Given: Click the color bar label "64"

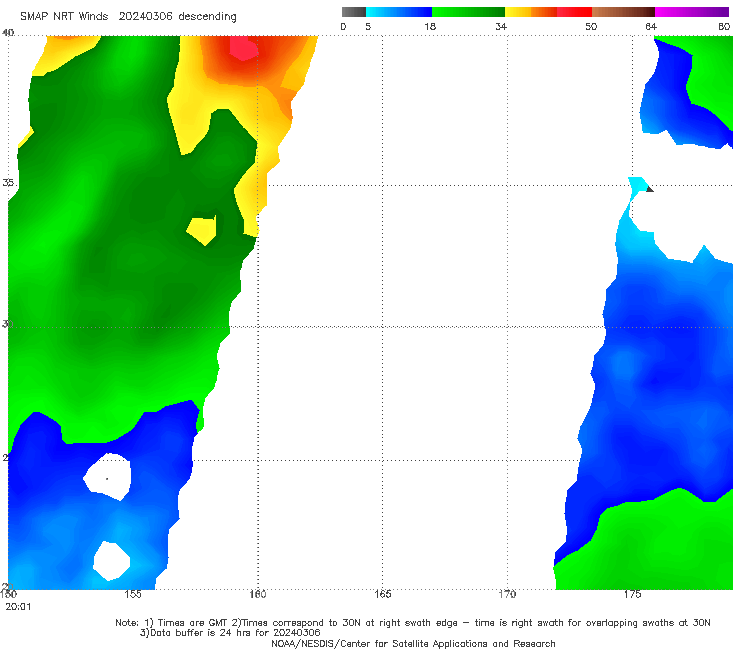Looking at the screenshot, I should coord(651,26).
